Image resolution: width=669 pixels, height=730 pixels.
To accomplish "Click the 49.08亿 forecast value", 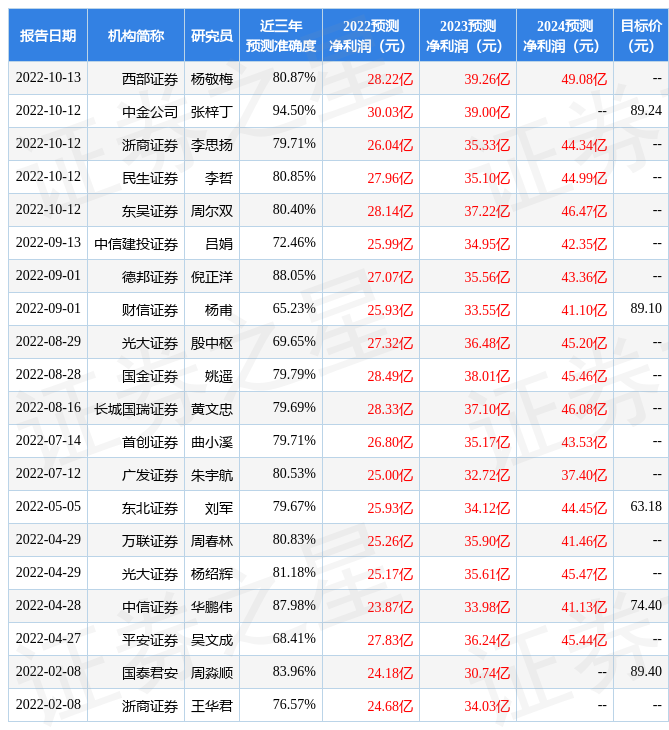I will 584,79.
